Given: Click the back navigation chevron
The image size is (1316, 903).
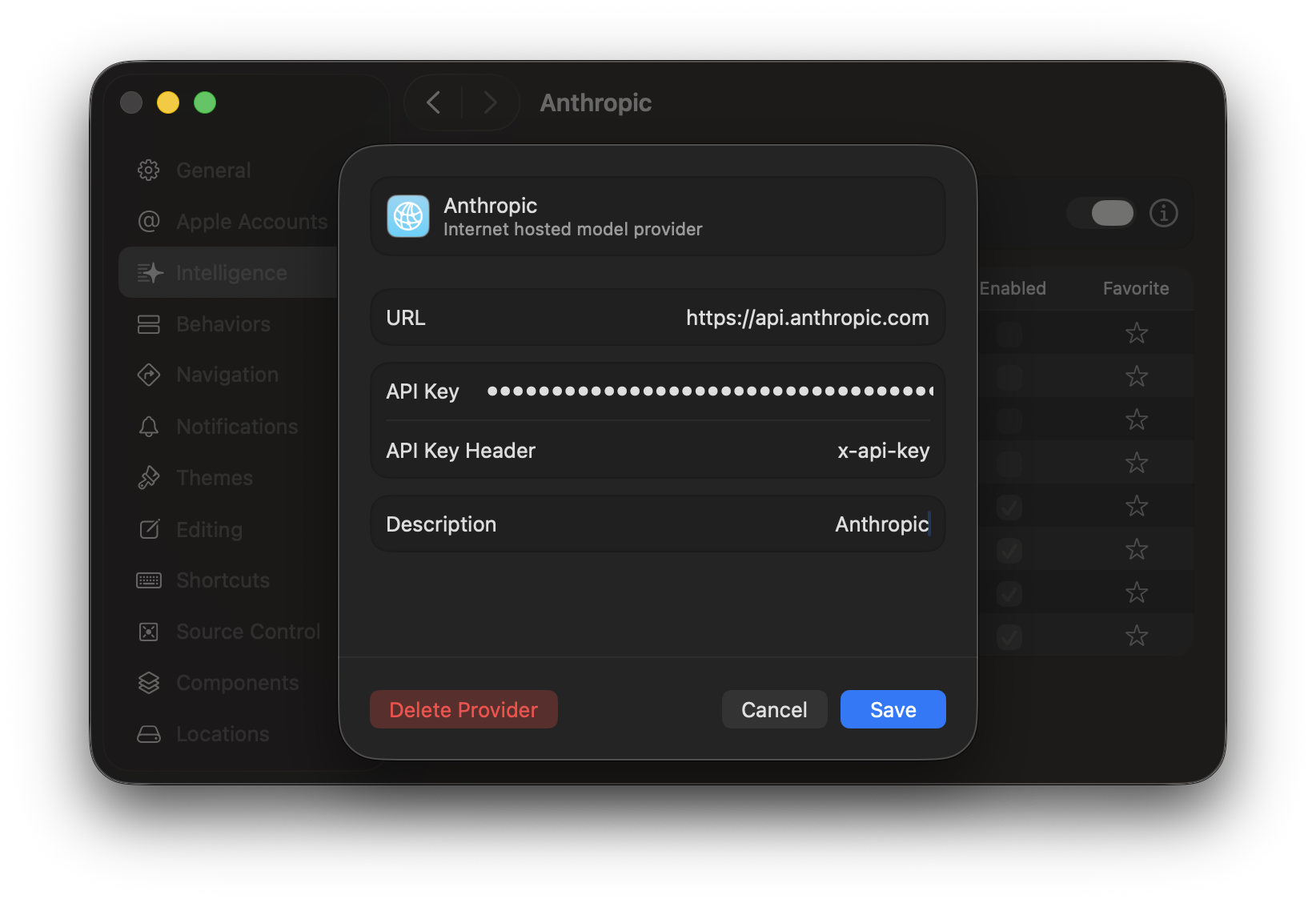Looking at the screenshot, I should (433, 102).
